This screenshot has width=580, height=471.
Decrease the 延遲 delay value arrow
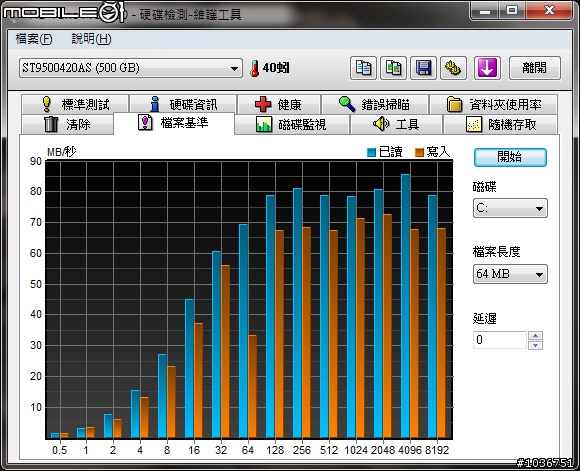[x=536, y=345]
